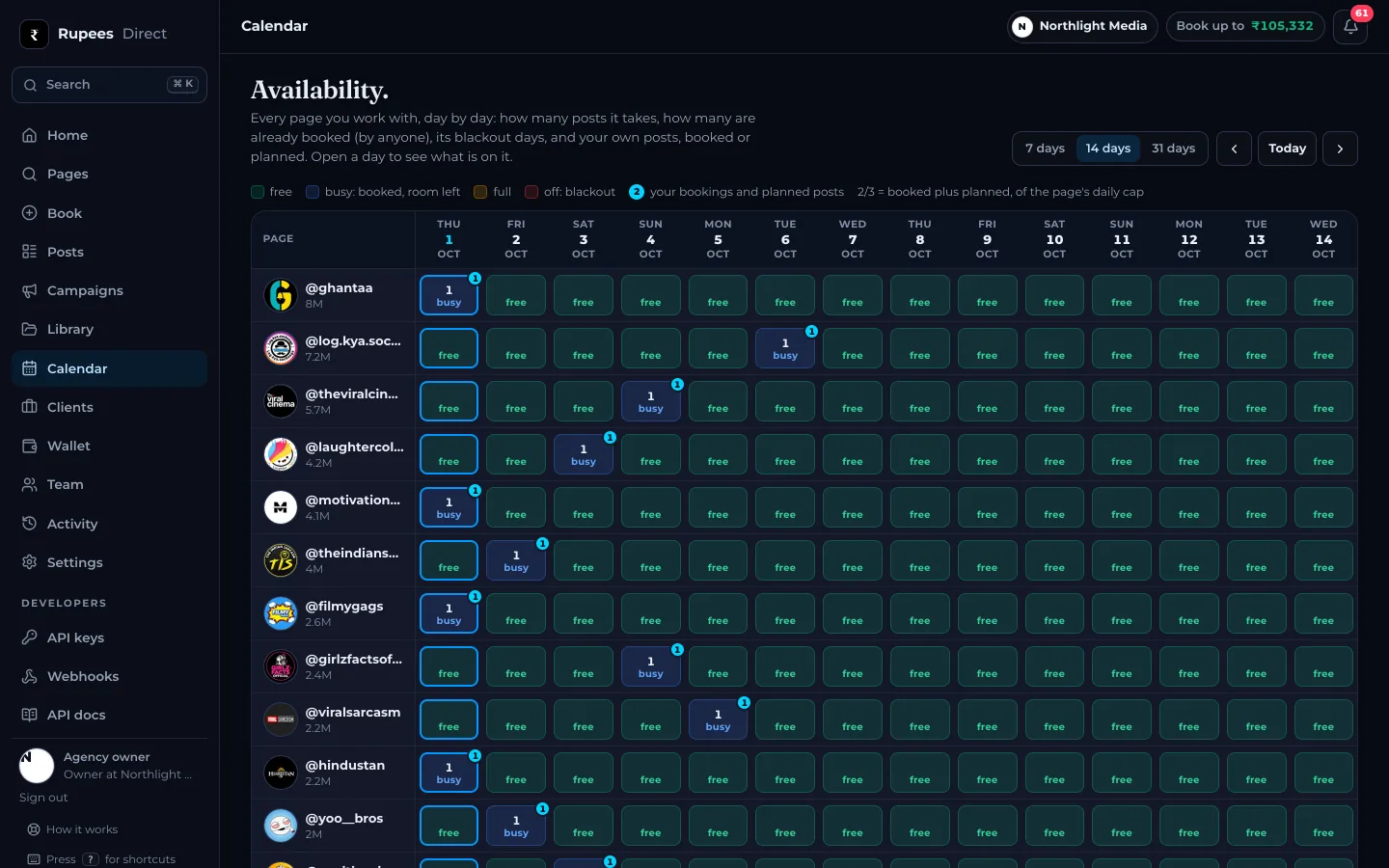1389x868 pixels.
Task: Click the Northlight Media account button
Action: click(1082, 26)
